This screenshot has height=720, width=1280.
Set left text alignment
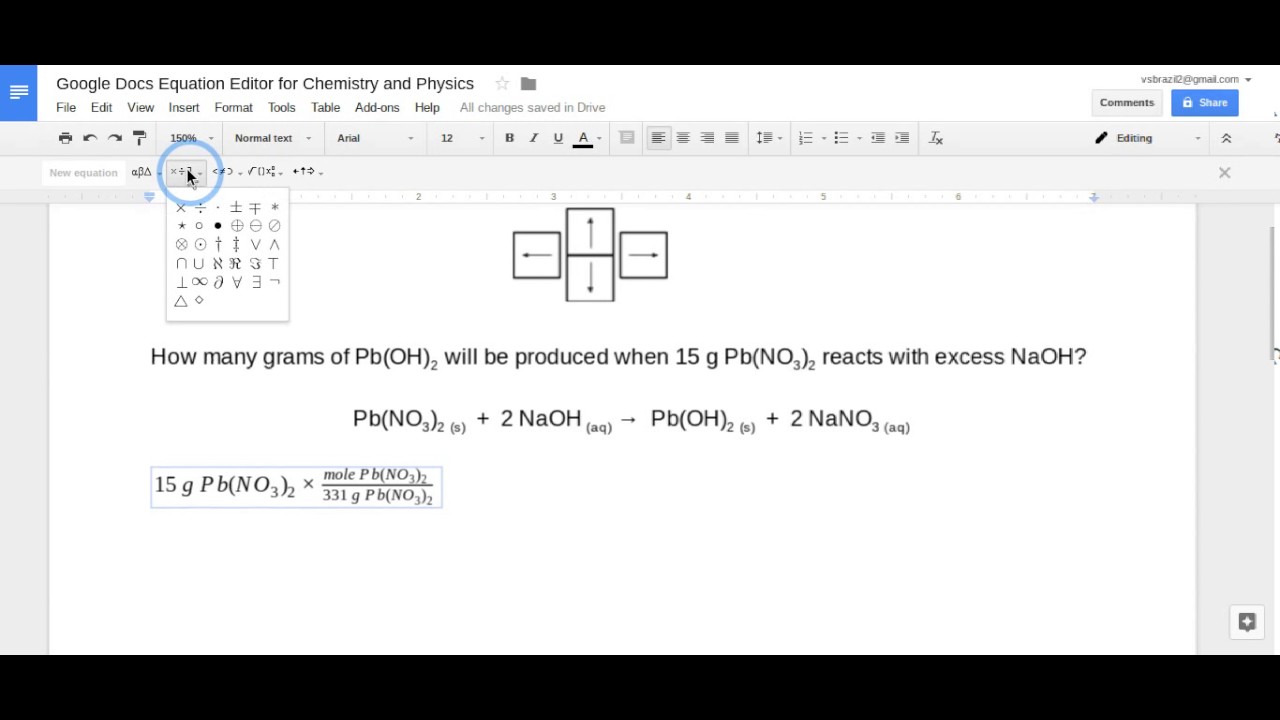658,138
